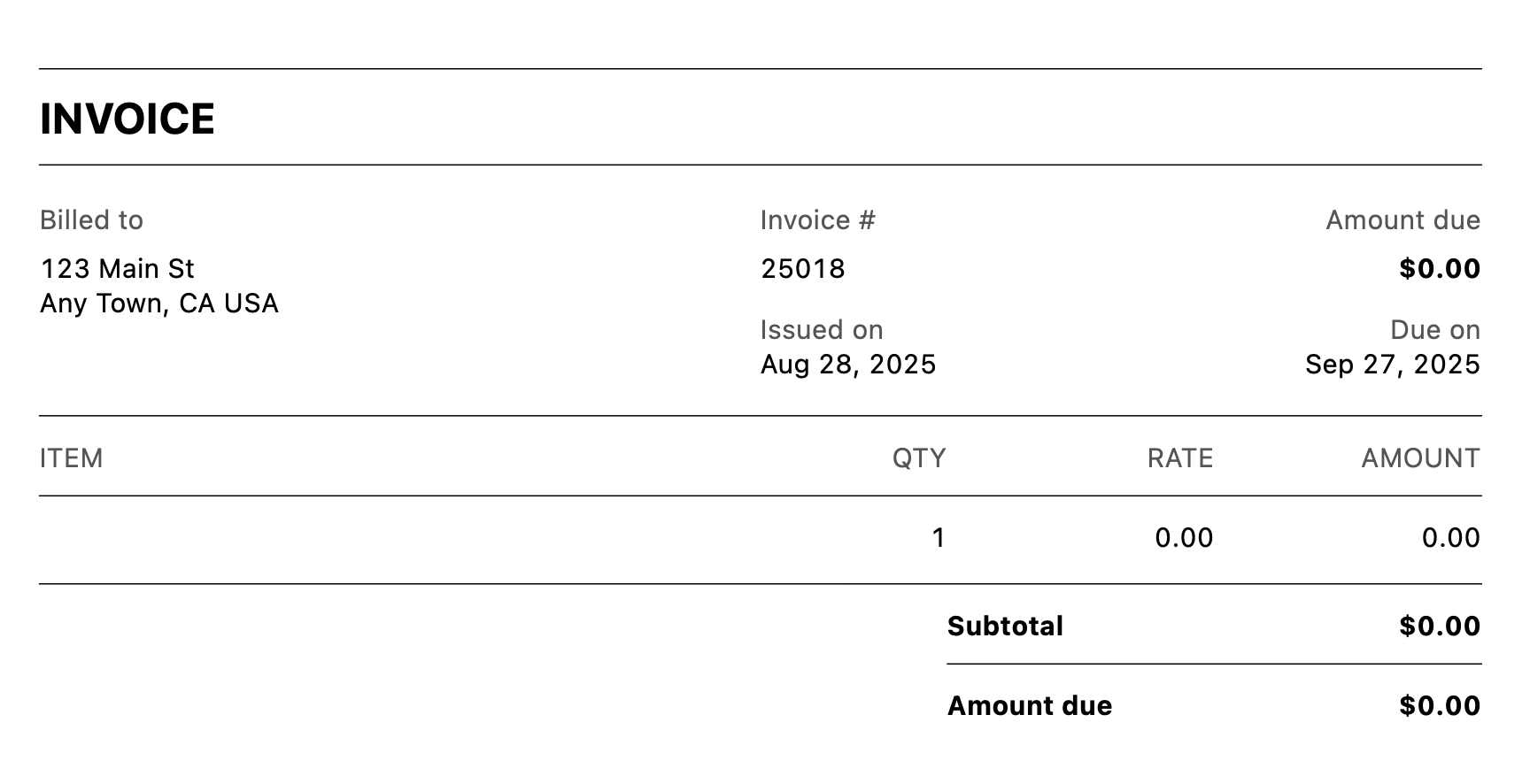Click the 0.00 value under RATE
The width and height of the screenshot is (1530, 784).
pos(1184,538)
